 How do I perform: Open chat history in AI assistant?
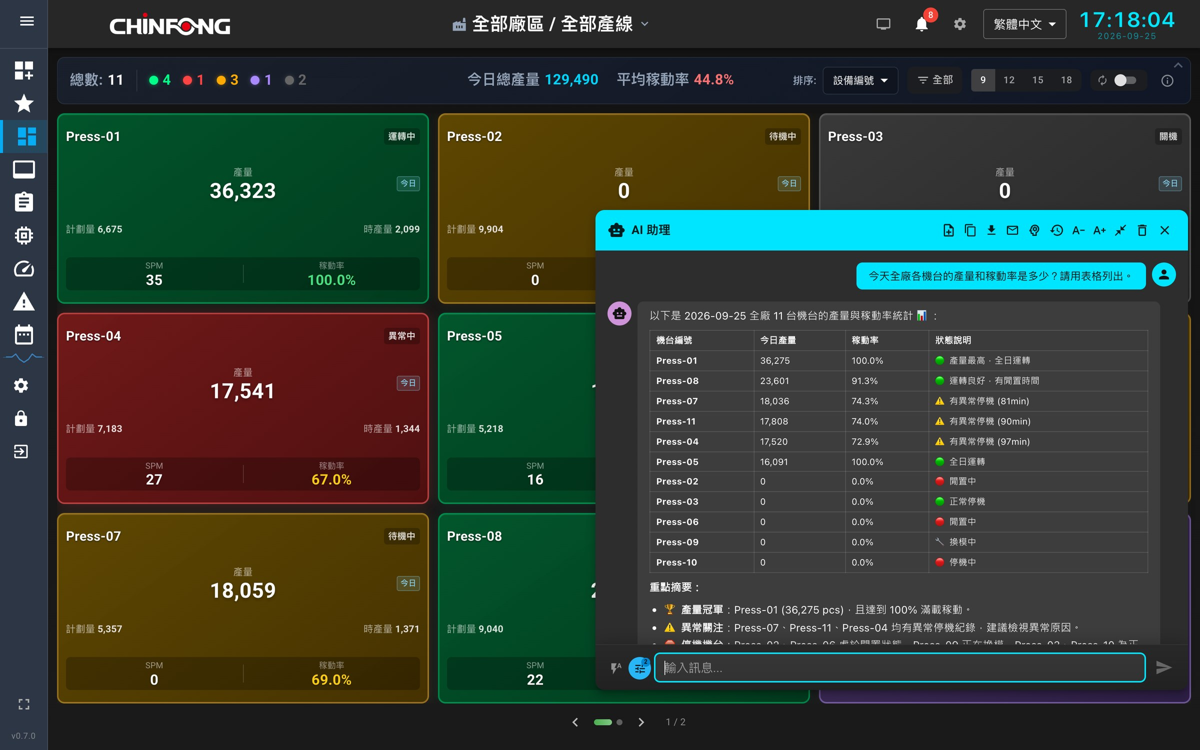pyautogui.click(x=1056, y=230)
